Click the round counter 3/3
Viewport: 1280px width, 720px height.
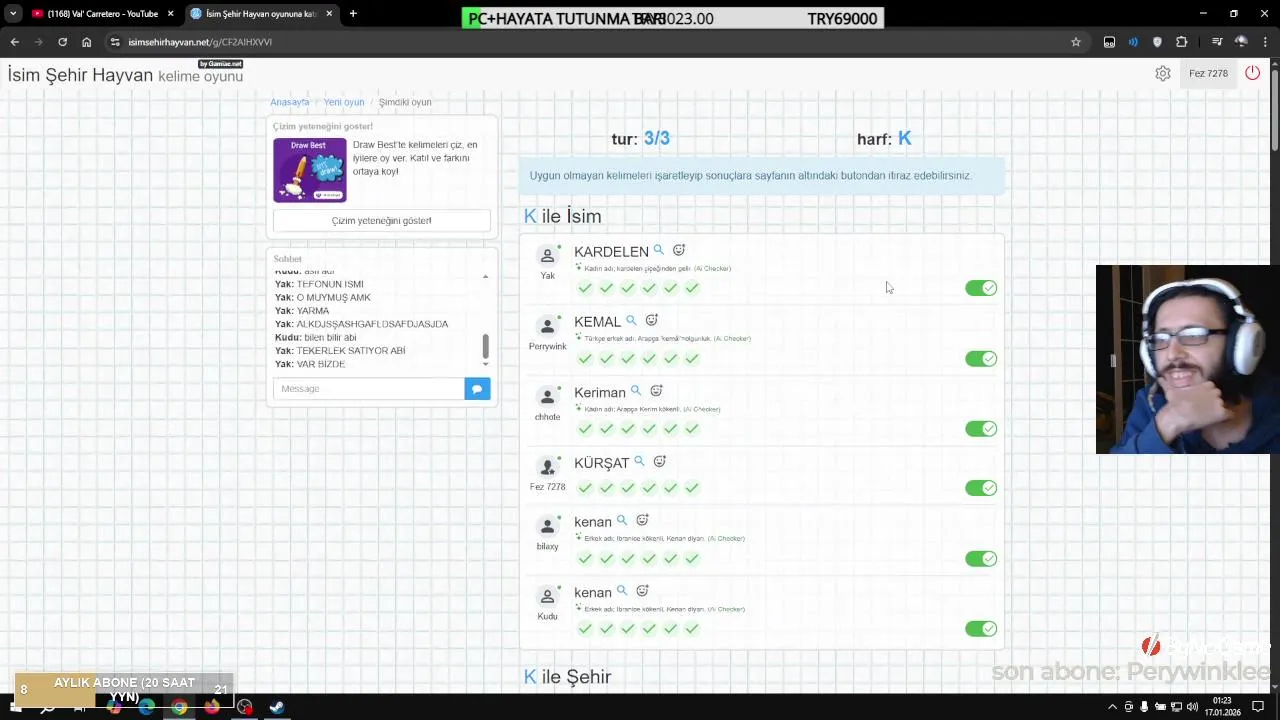(x=657, y=139)
